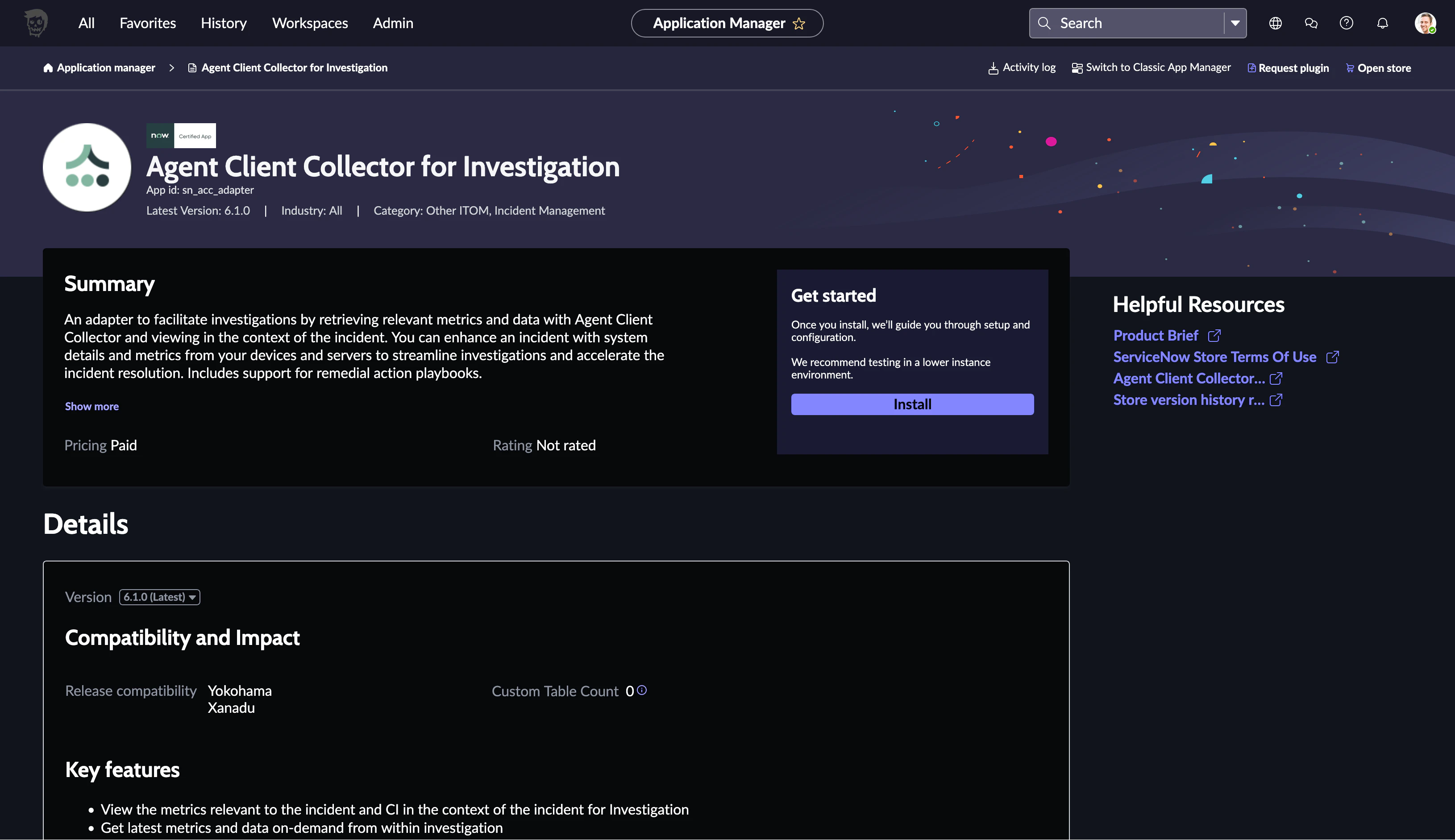1455x840 pixels.
Task: Click the Custom Table Count label
Action: click(554, 691)
